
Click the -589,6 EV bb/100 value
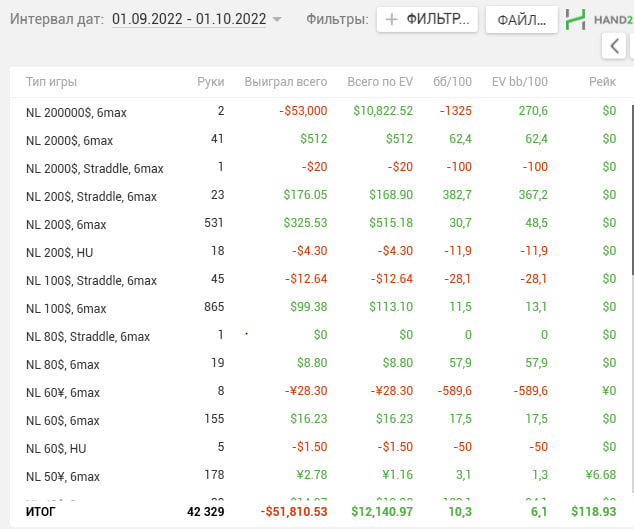click(530, 391)
